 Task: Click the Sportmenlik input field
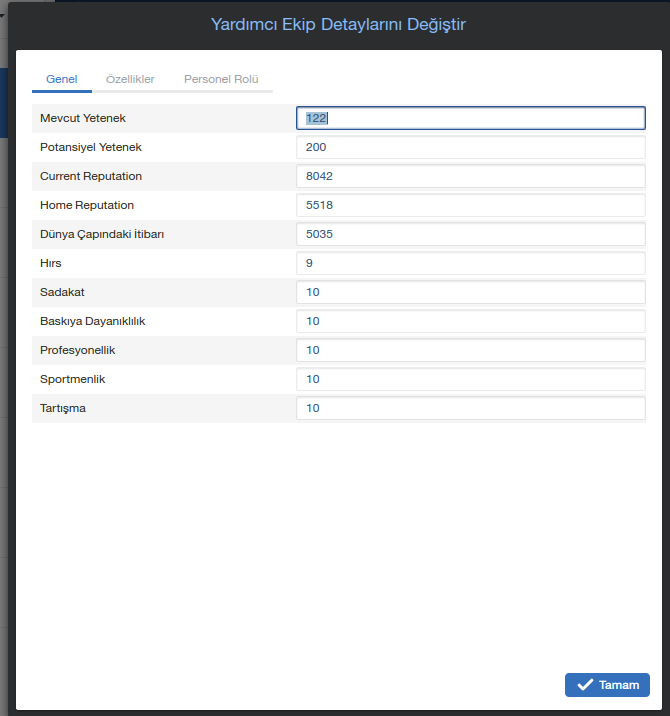pos(470,379)
